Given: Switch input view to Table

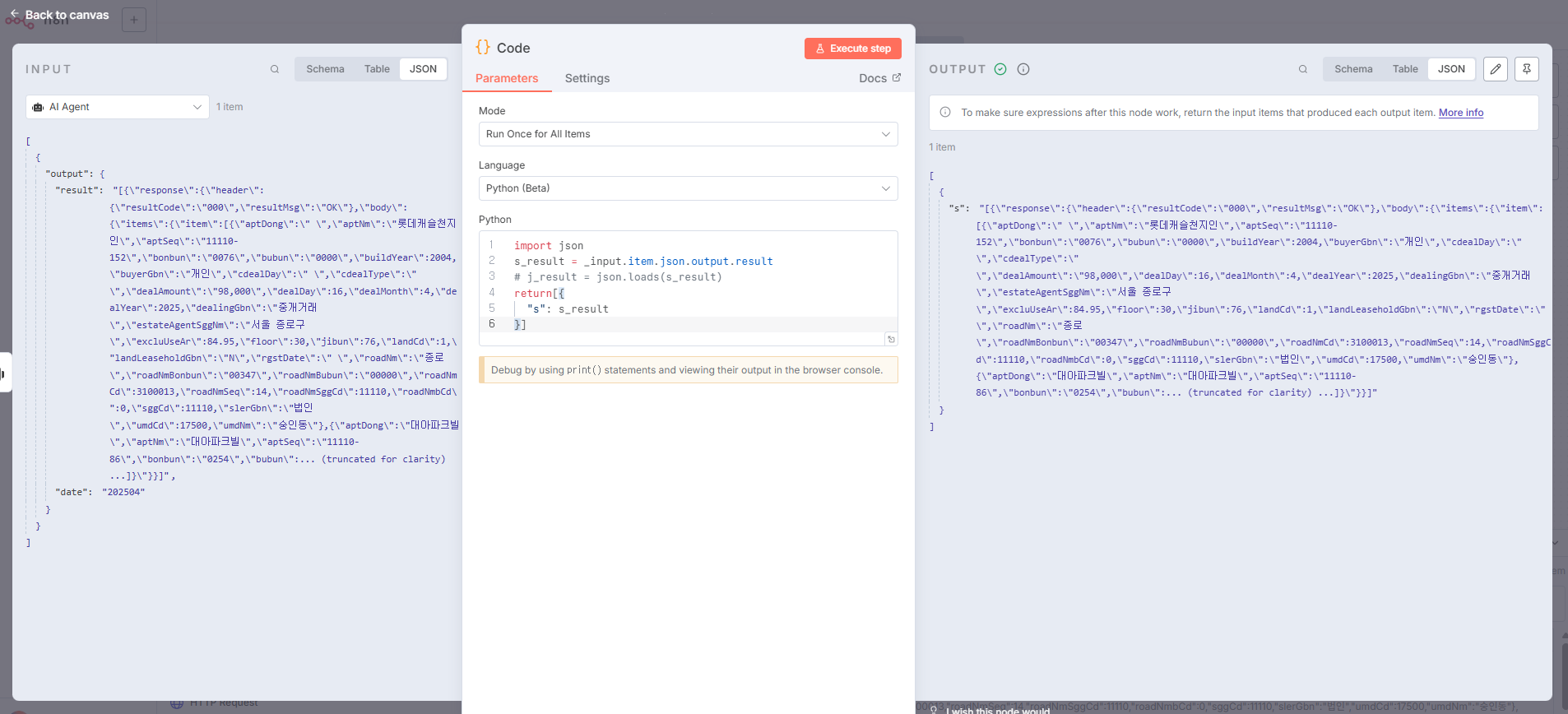Looking at the screenshot, I should coord(377,69).
